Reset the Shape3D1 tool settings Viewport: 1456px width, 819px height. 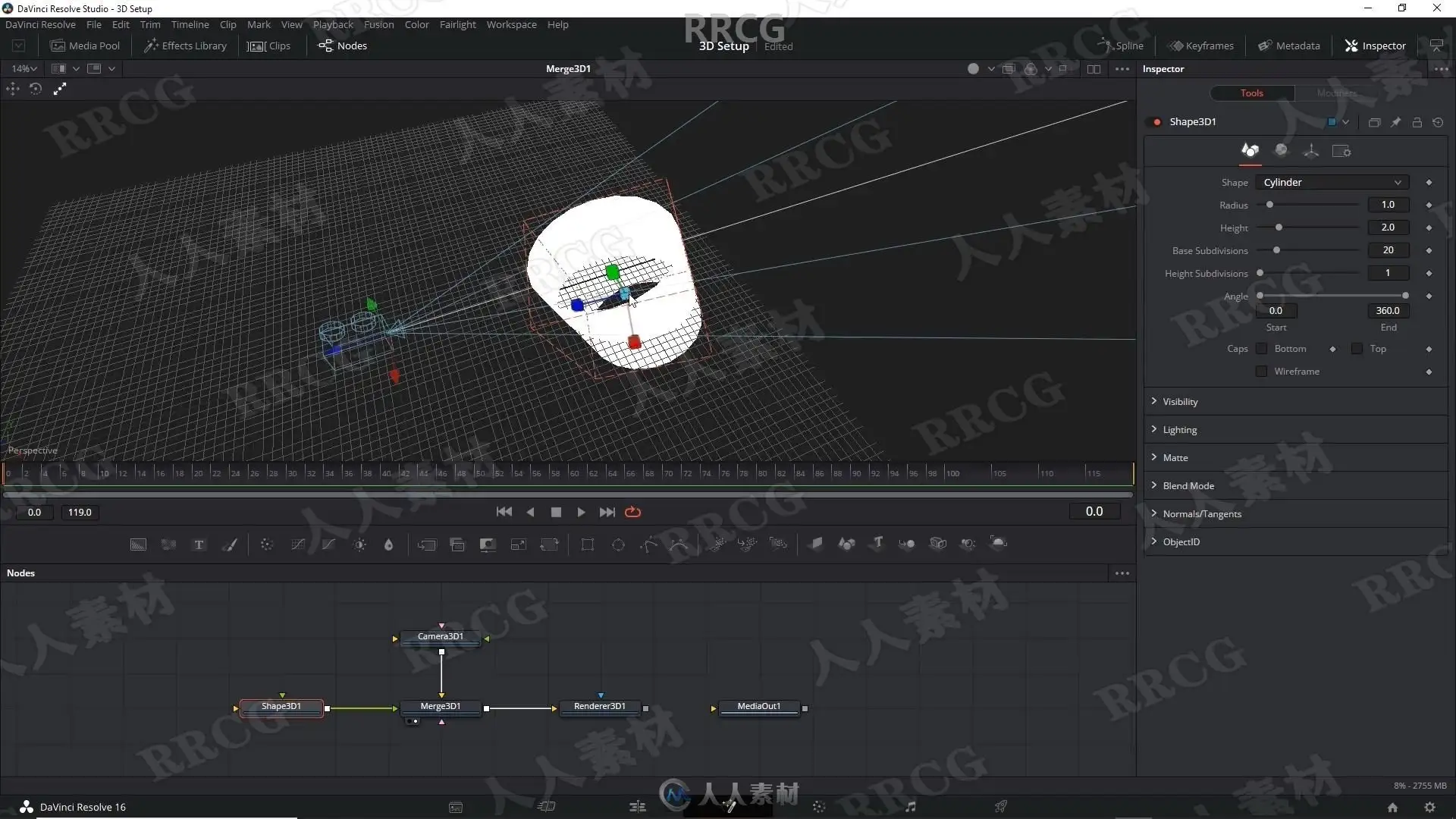(x=1438, y=122)
